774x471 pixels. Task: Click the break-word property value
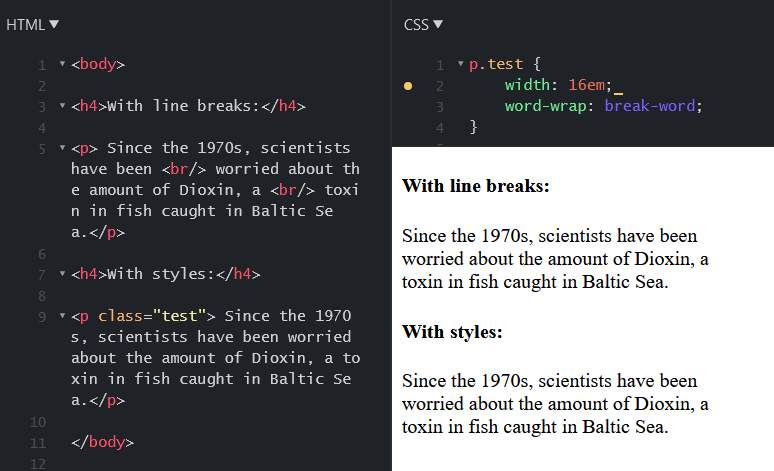tap(650, 106)
